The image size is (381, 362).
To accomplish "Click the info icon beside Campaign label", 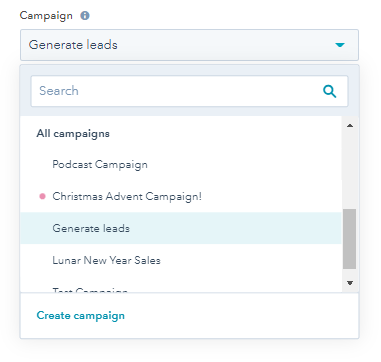I will click(85, 16).
